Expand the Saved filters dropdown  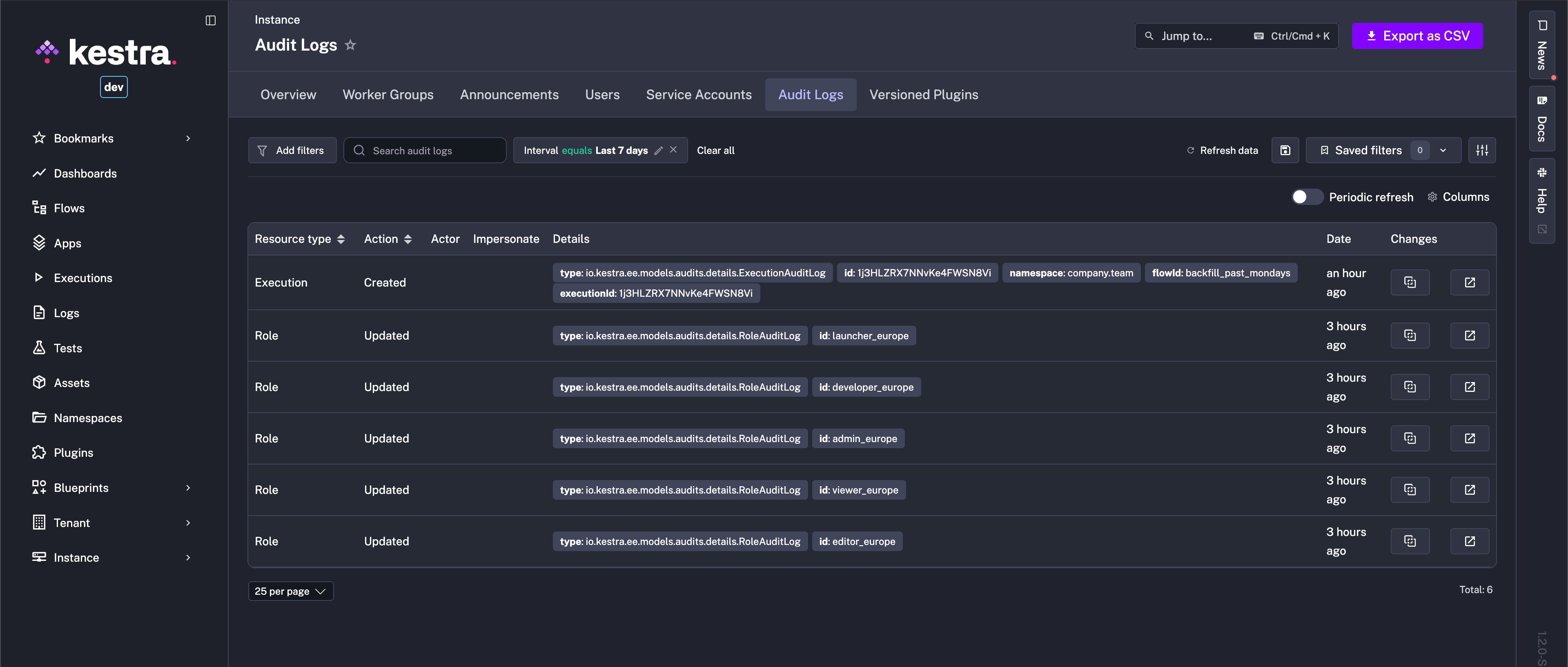[1443, 150]
